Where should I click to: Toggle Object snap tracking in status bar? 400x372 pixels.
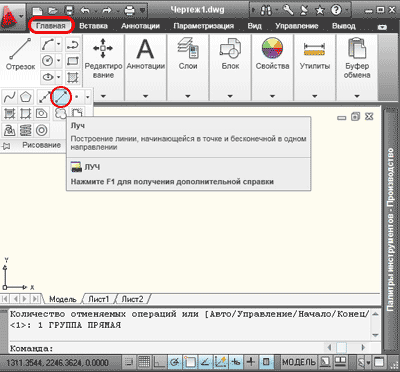coord(205,362)
